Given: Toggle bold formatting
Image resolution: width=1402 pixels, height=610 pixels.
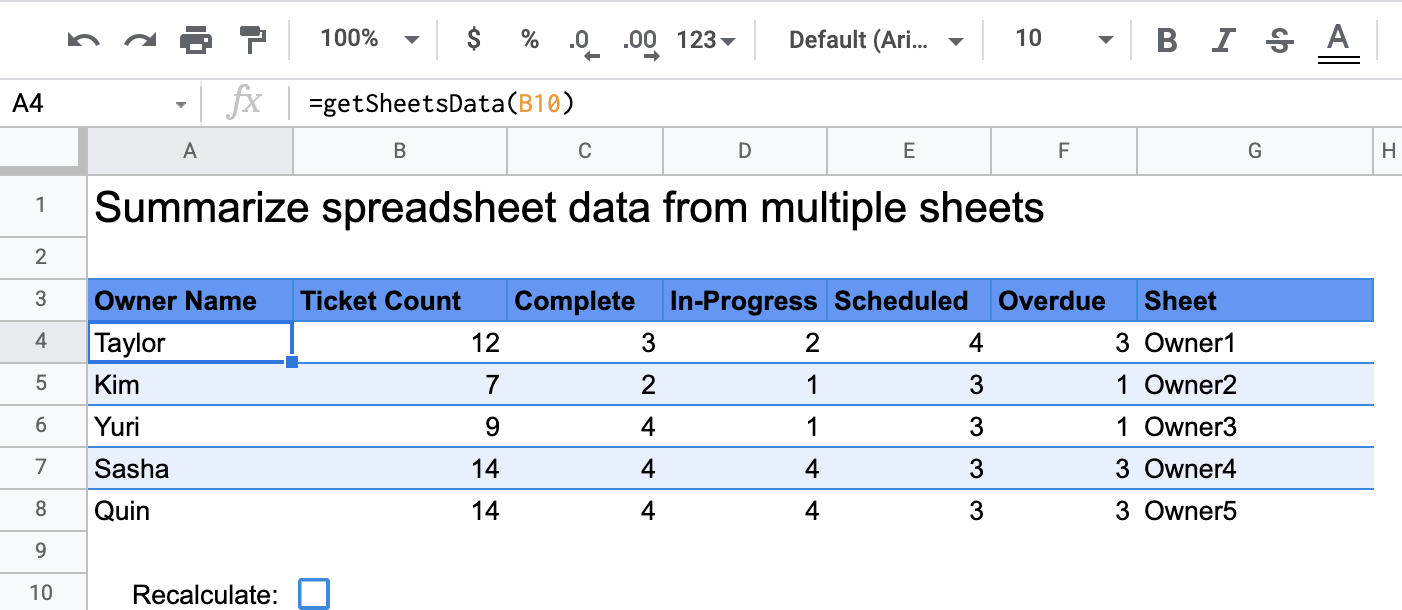Looking at the screenshot, I should click(x=1166, y=39).
